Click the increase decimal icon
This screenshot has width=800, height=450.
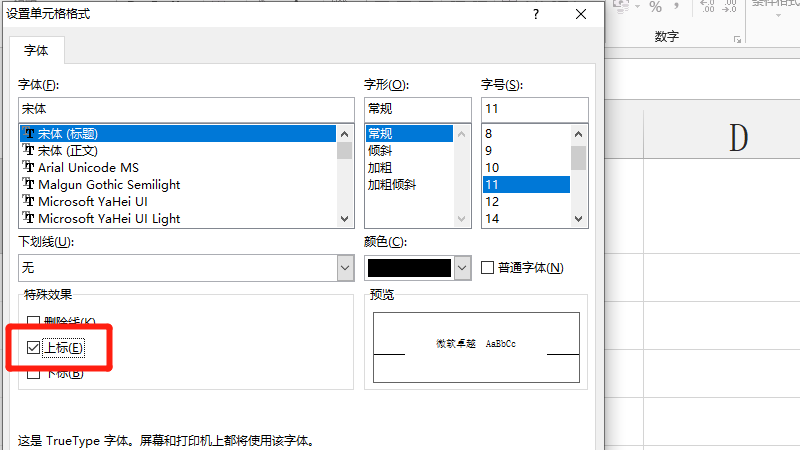click(708, 7)
